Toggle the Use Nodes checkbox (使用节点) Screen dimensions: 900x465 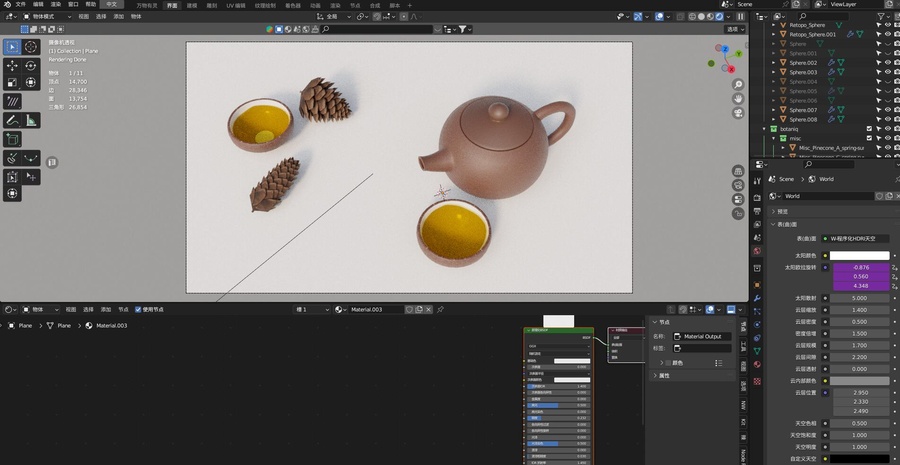tap(138, 309)
